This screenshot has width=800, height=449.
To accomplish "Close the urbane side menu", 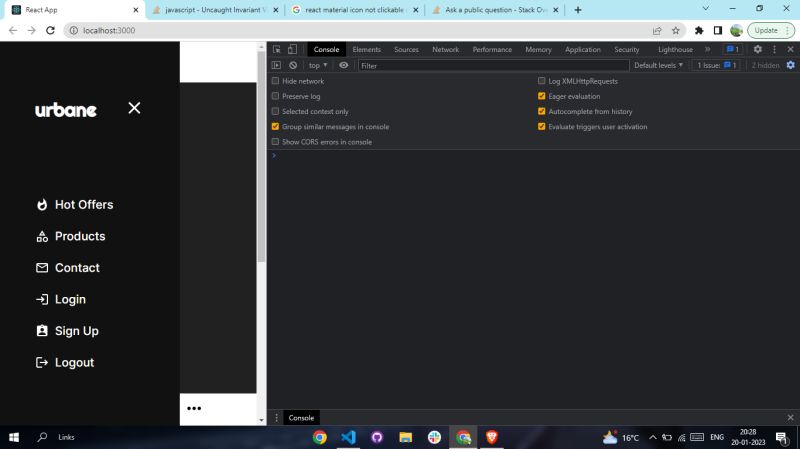I will (134, 108).
